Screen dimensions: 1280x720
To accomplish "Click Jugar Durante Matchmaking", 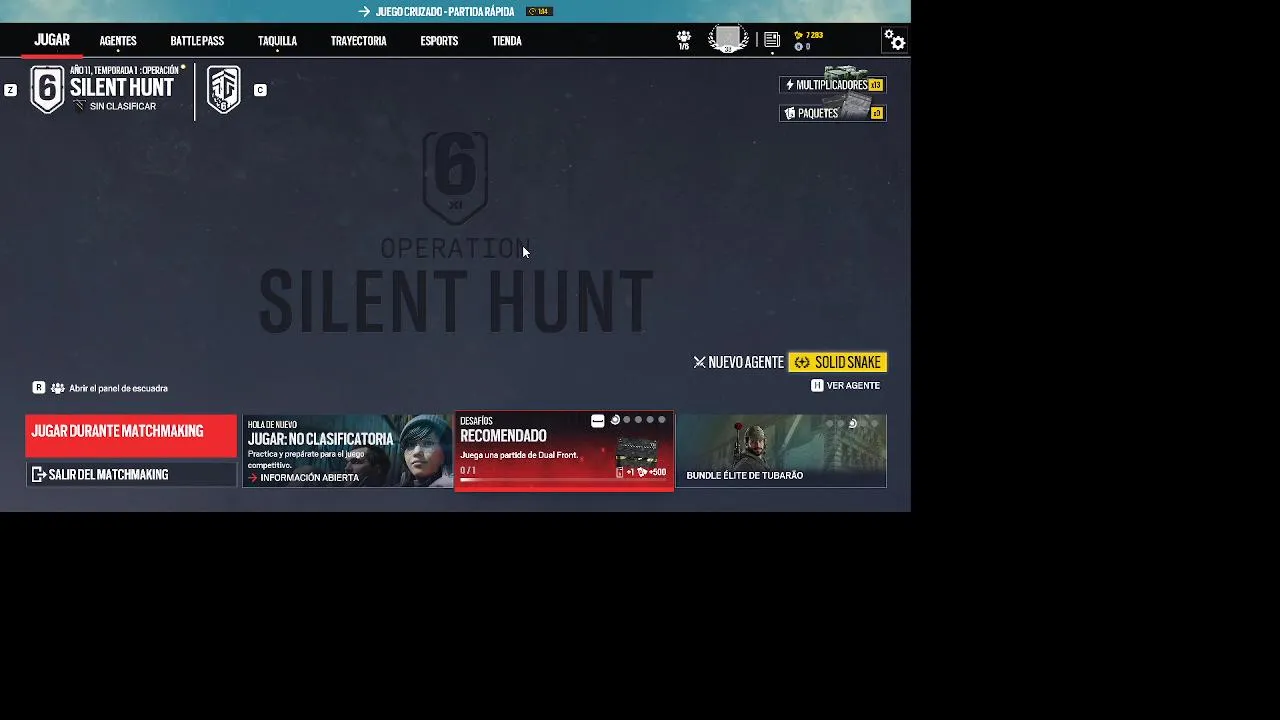I will [x=131, y=436].
